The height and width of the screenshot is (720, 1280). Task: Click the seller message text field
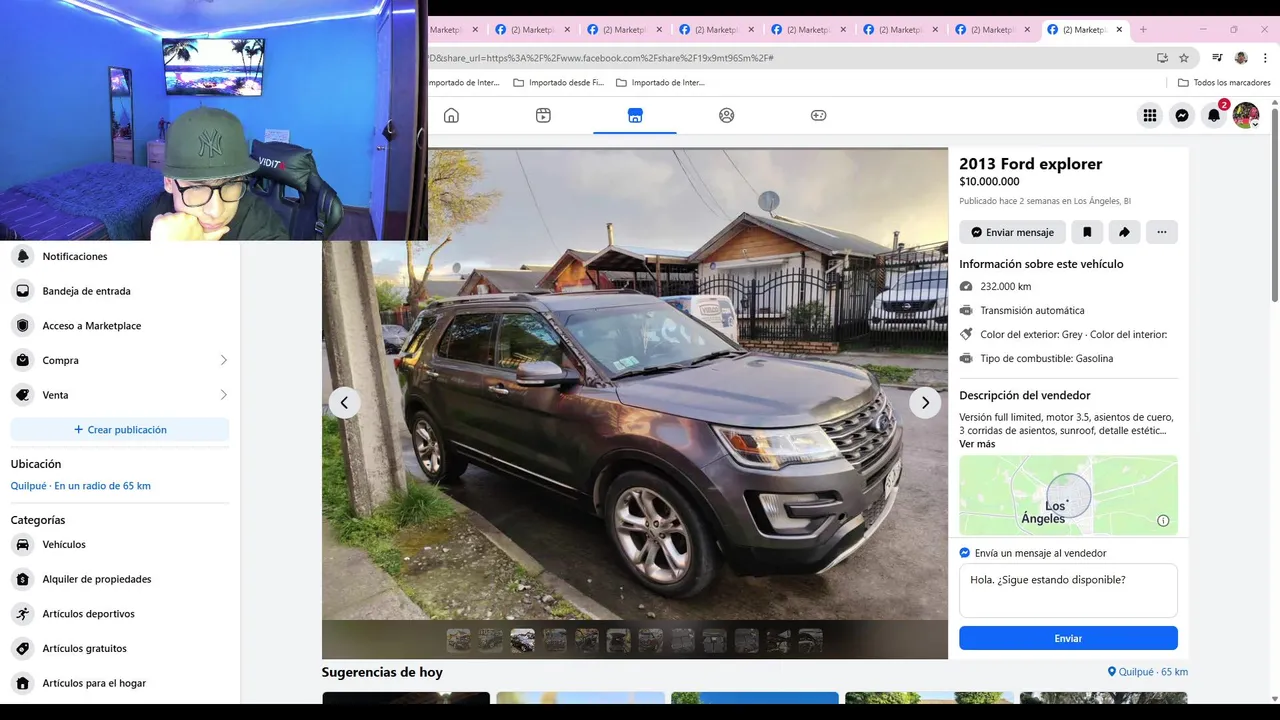1068,591
